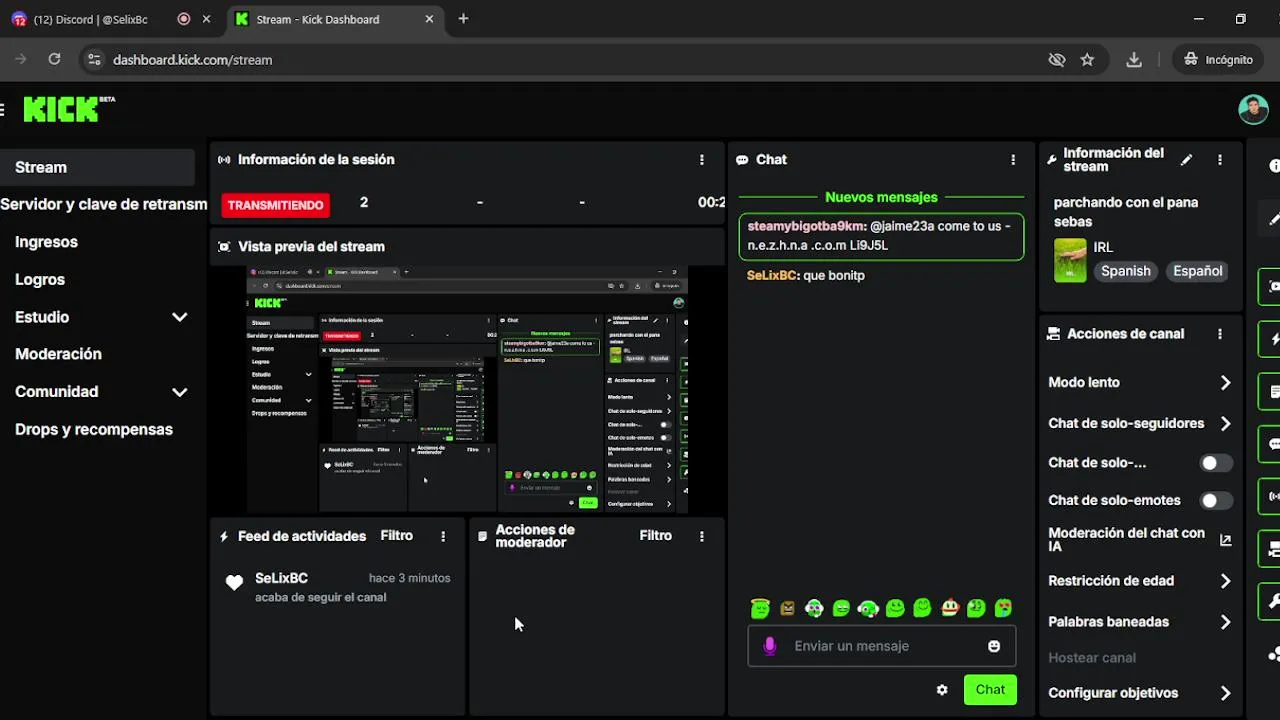The height and width of the screenshot is (720, 1280).
Task: Click SeLixBC username in the chat
Action: (x=772, y=275)
